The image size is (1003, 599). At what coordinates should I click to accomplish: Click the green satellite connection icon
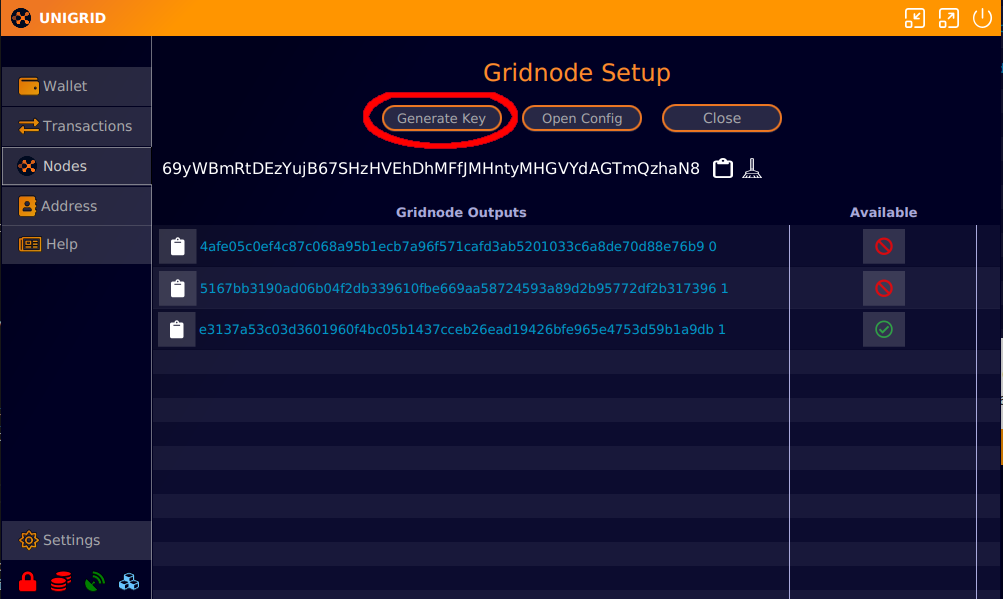coord(95,582)
